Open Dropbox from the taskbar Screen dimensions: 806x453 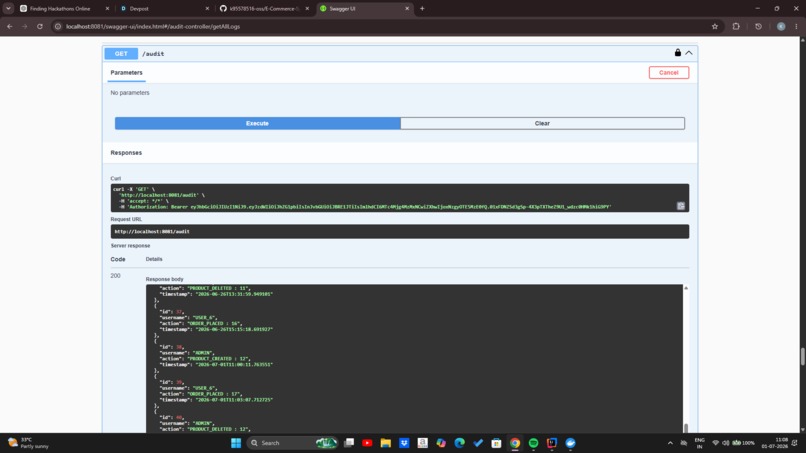click(404, 443)
